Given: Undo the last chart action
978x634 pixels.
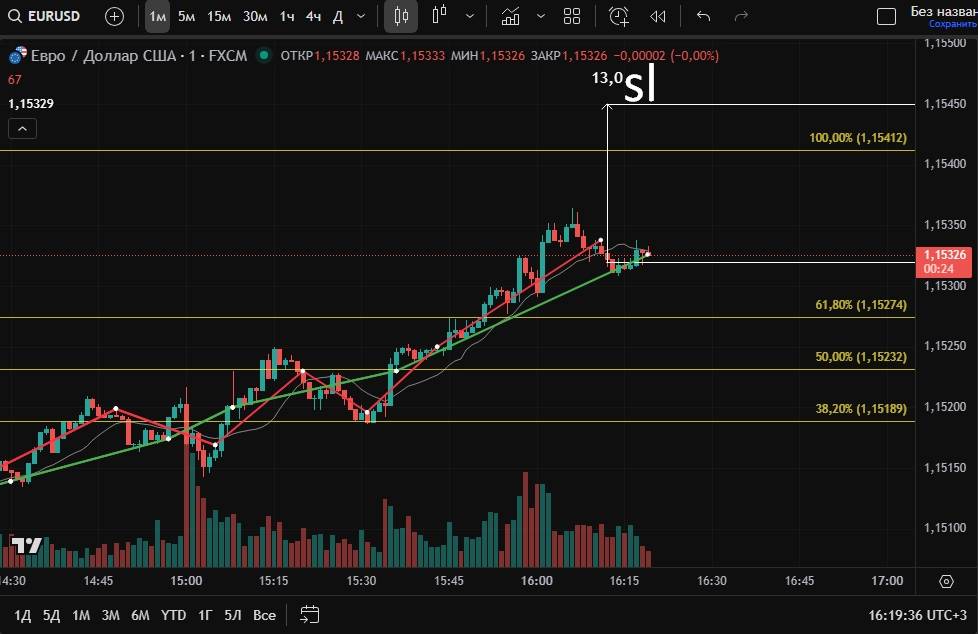Looking at the screenshot, I should [x=703, y=16].
